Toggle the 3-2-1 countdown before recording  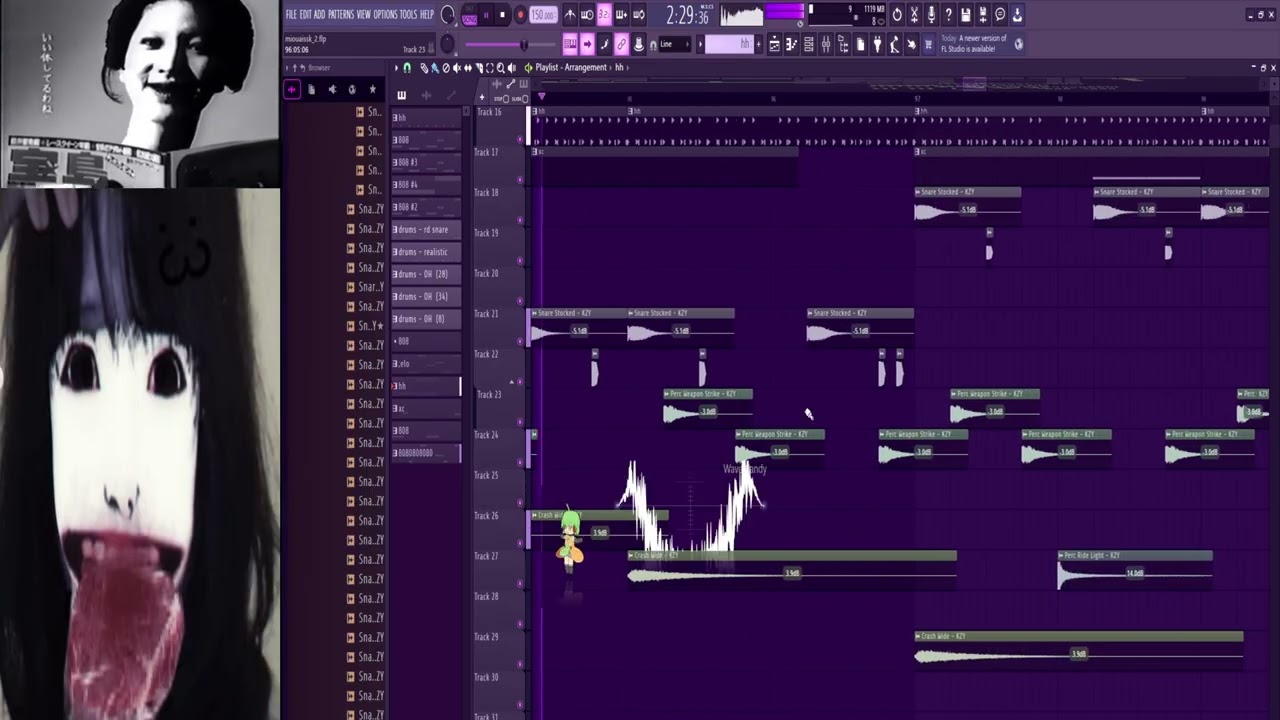tap(604, 15)
